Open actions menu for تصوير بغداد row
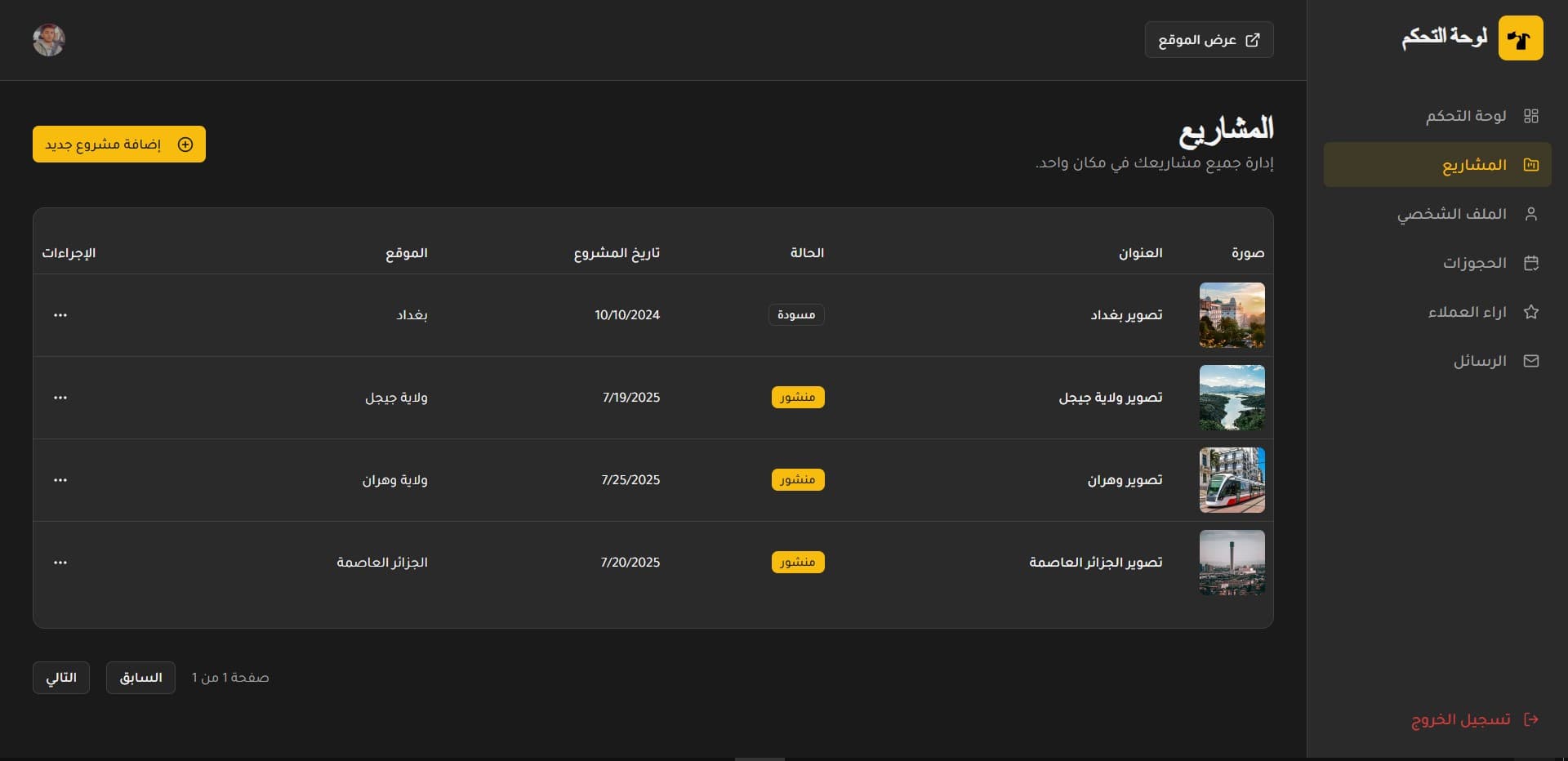Viewport: 1568px width, 761px height. 60,315
